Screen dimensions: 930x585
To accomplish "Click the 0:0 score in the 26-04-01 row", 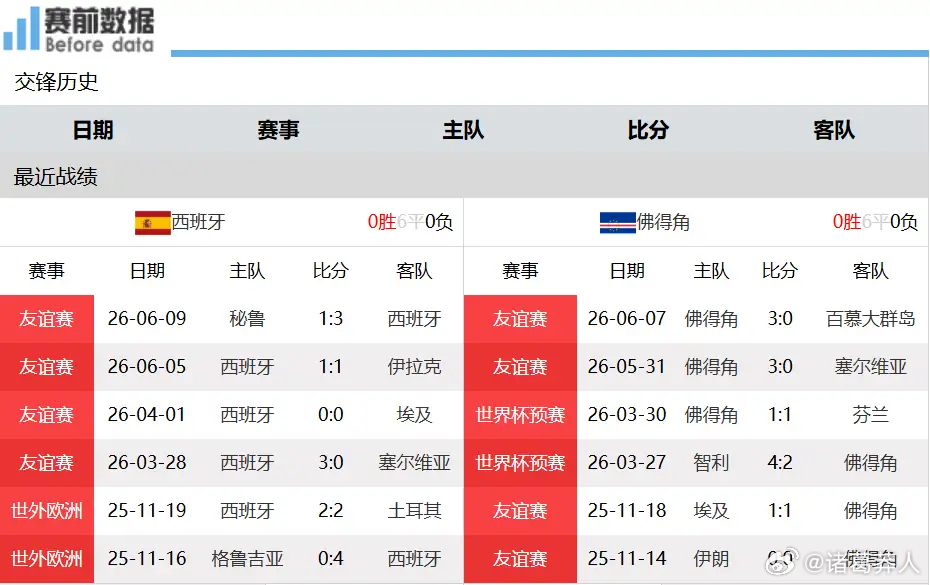I will (x=331, y=415).
